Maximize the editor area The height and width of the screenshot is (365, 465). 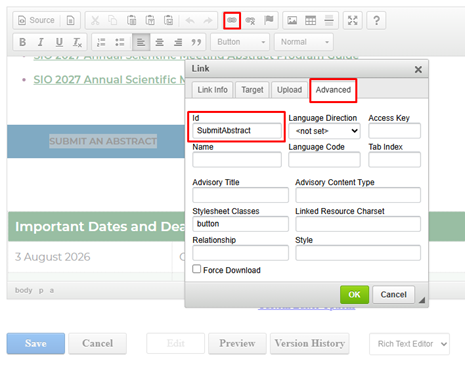point(352,20)
